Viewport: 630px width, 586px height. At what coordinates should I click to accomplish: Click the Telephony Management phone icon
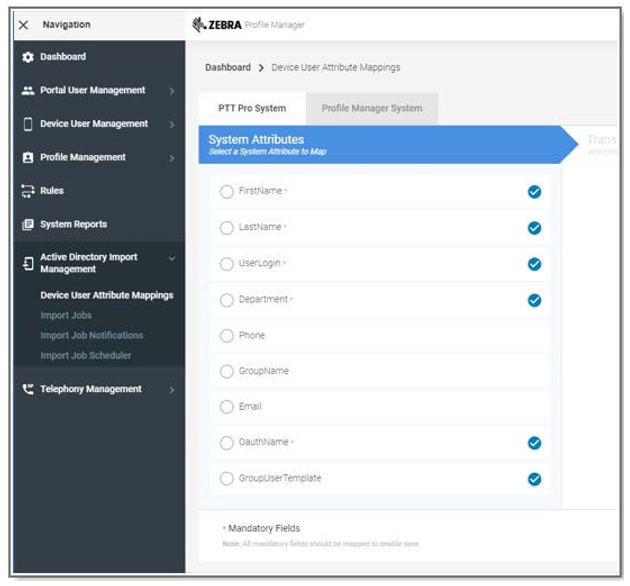click(x=28, y=390)
